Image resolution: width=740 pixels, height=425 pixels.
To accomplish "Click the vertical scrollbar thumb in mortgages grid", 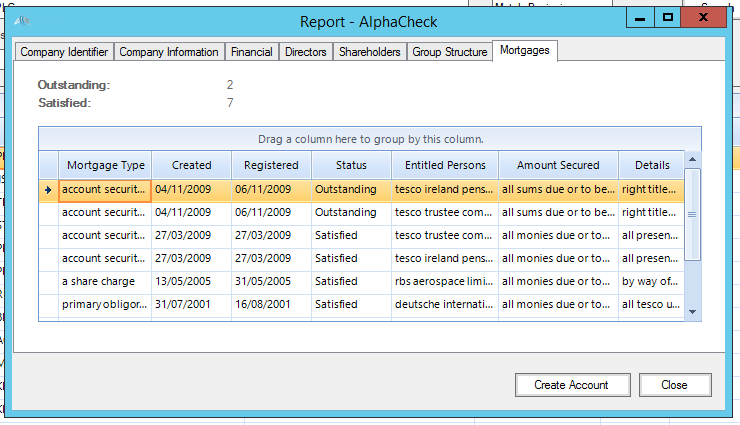I will click(x=692, y=215).
